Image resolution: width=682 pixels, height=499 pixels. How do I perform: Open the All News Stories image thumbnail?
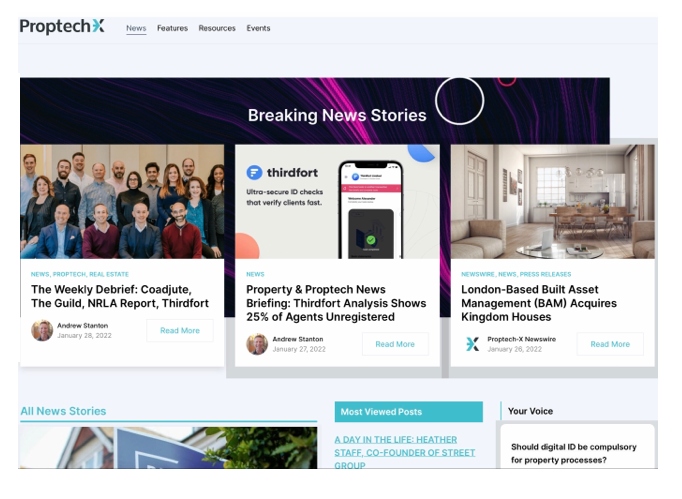168,448
